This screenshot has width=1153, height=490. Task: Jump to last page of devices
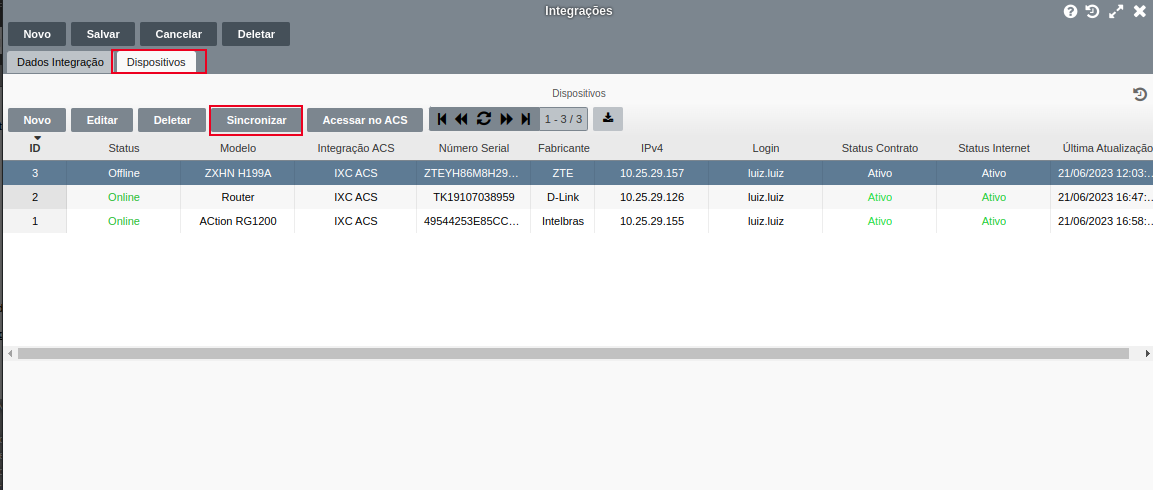[526, 119]
